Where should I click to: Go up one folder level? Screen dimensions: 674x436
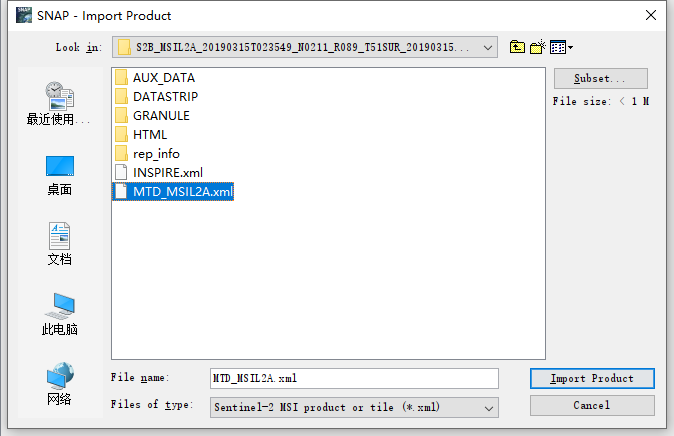pyautogui.click(x=517, y=47)
